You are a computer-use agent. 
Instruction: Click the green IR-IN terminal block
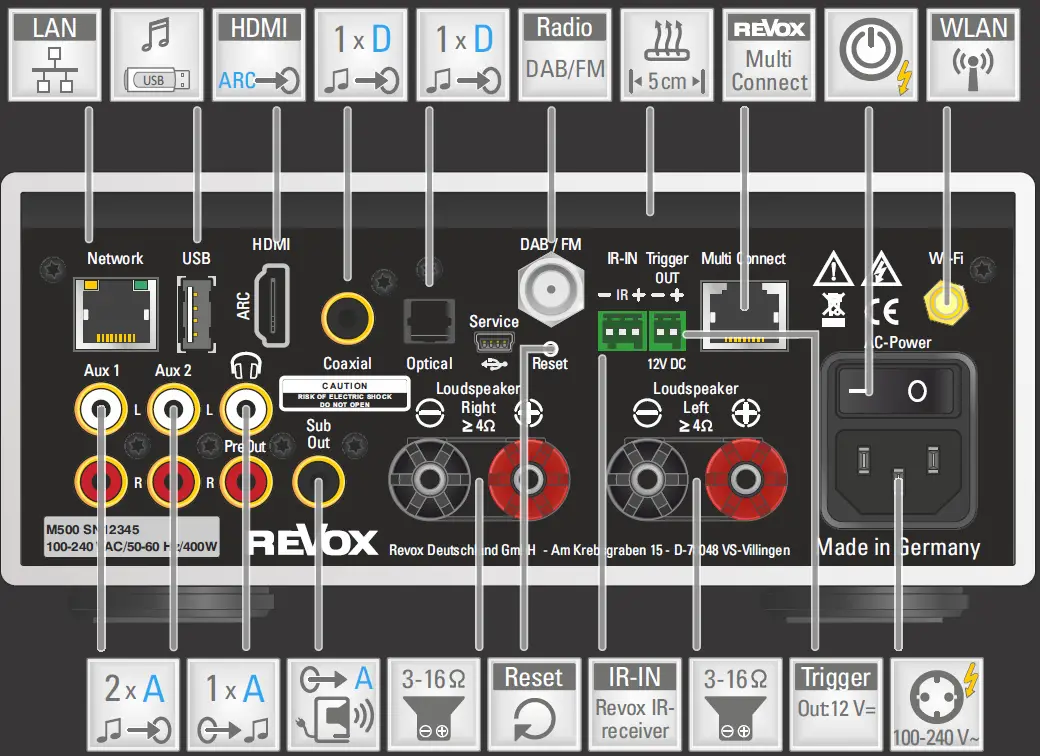pyautogui.click(x=622, y=330)
